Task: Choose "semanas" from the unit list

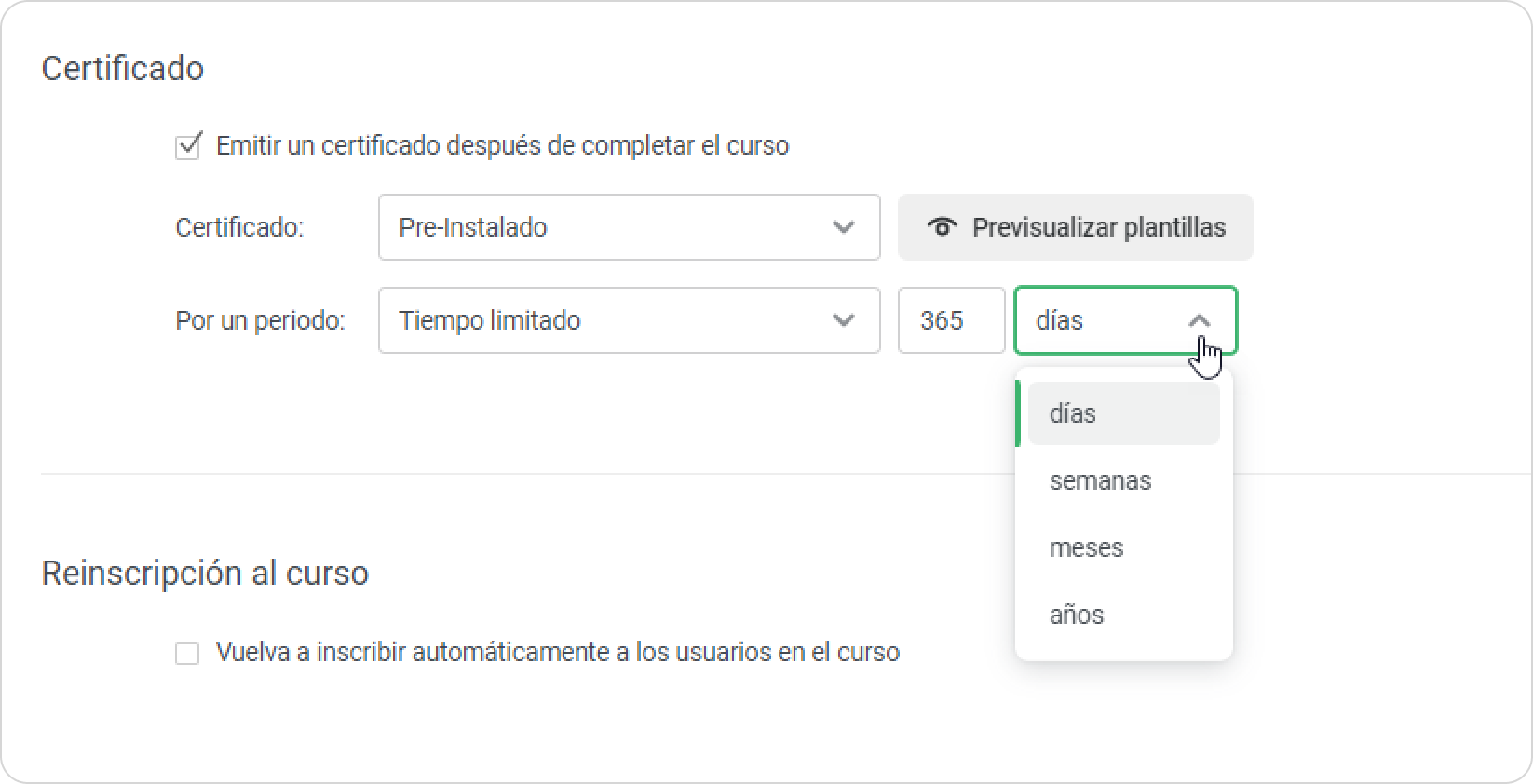Action: (1101, 480)
